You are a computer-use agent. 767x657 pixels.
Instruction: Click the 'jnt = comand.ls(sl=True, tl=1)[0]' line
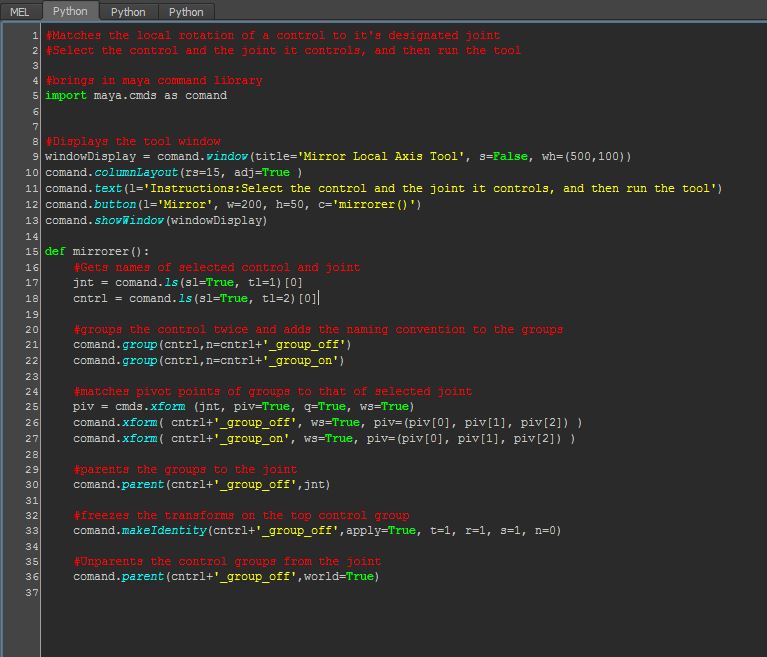(x=188, y=282)
